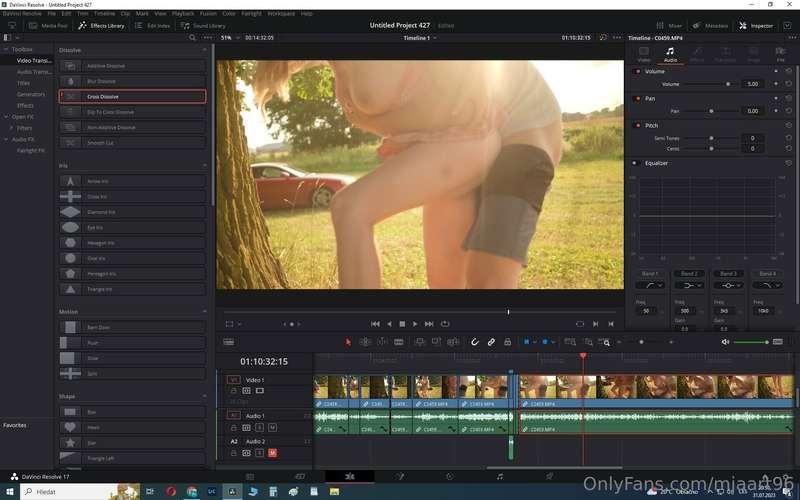Reset the Volume slider value
800x500 pixels.
pyautogui.click(x=789, y=84)
